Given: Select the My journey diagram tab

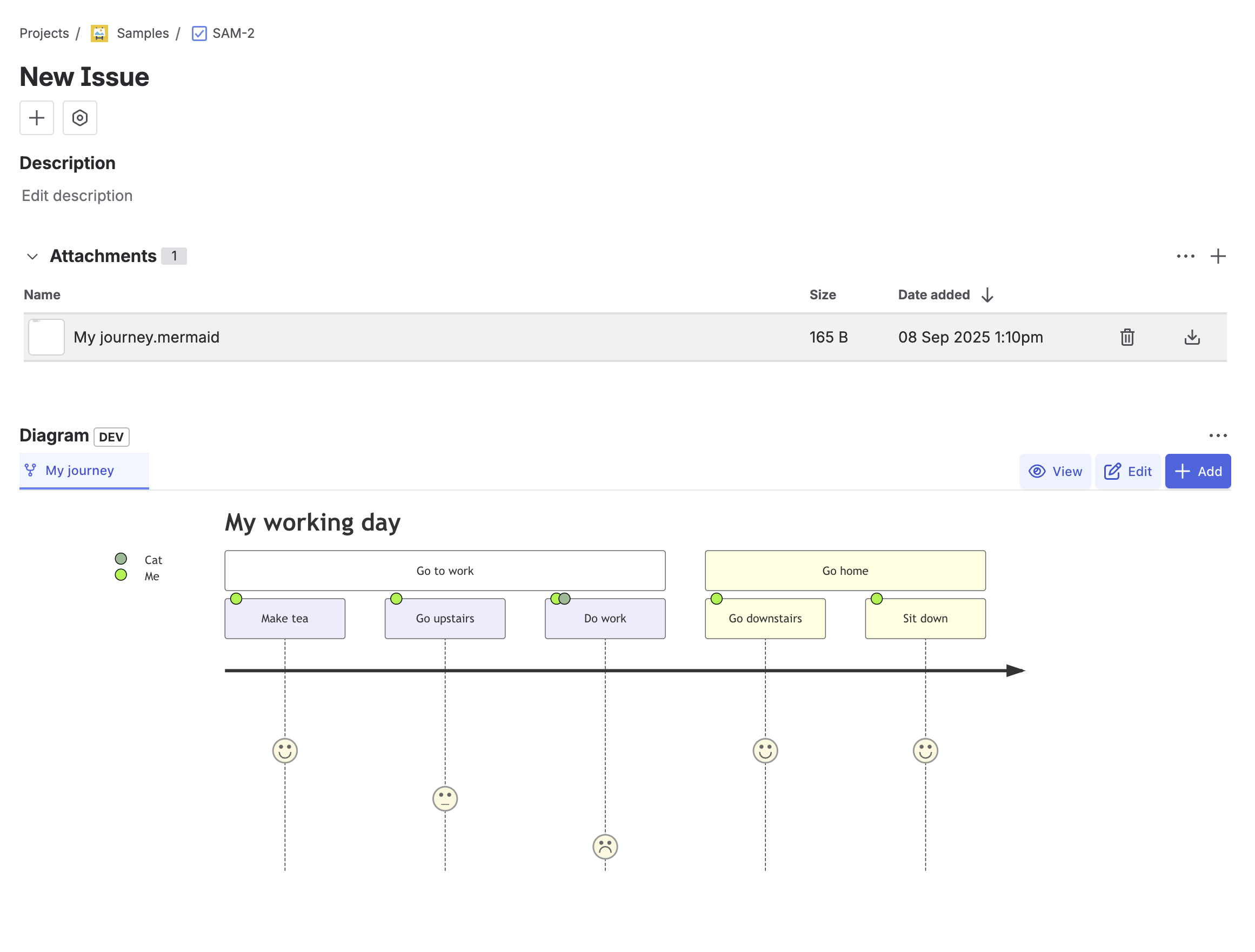Looking at the screenshot, I should coord(79,471).
